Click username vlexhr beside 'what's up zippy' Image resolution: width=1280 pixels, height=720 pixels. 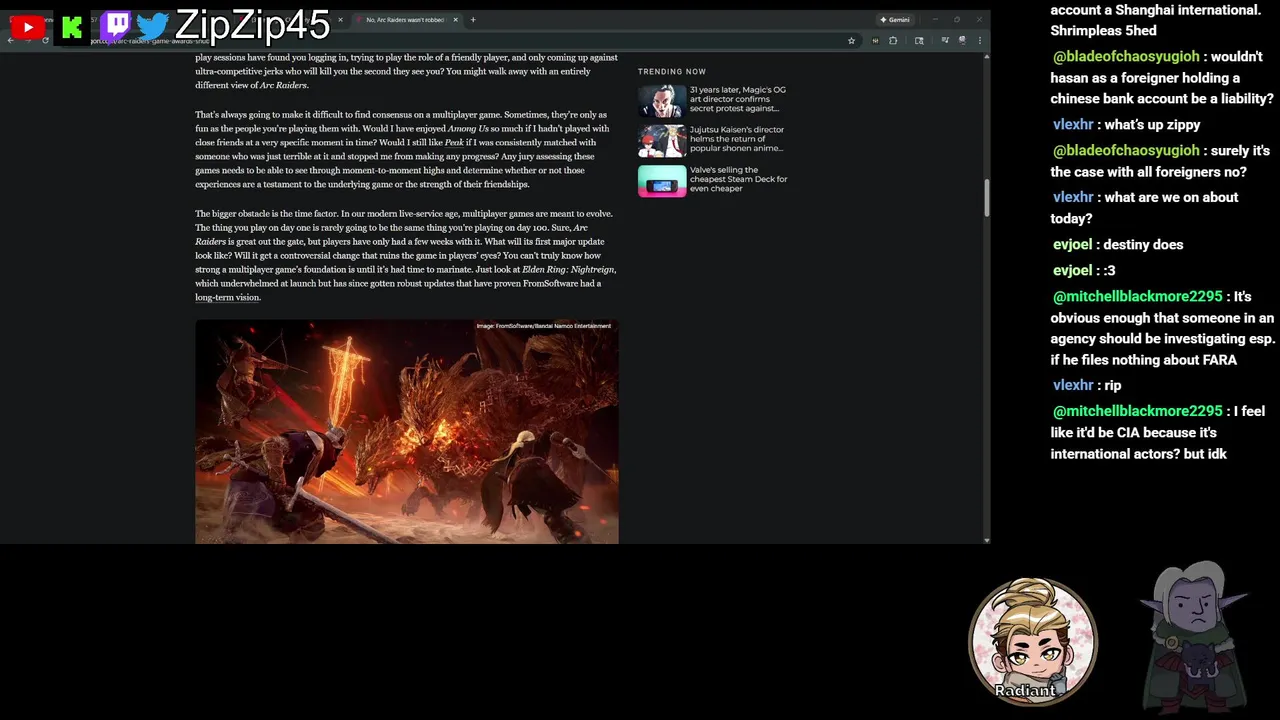click(1073, 125)
